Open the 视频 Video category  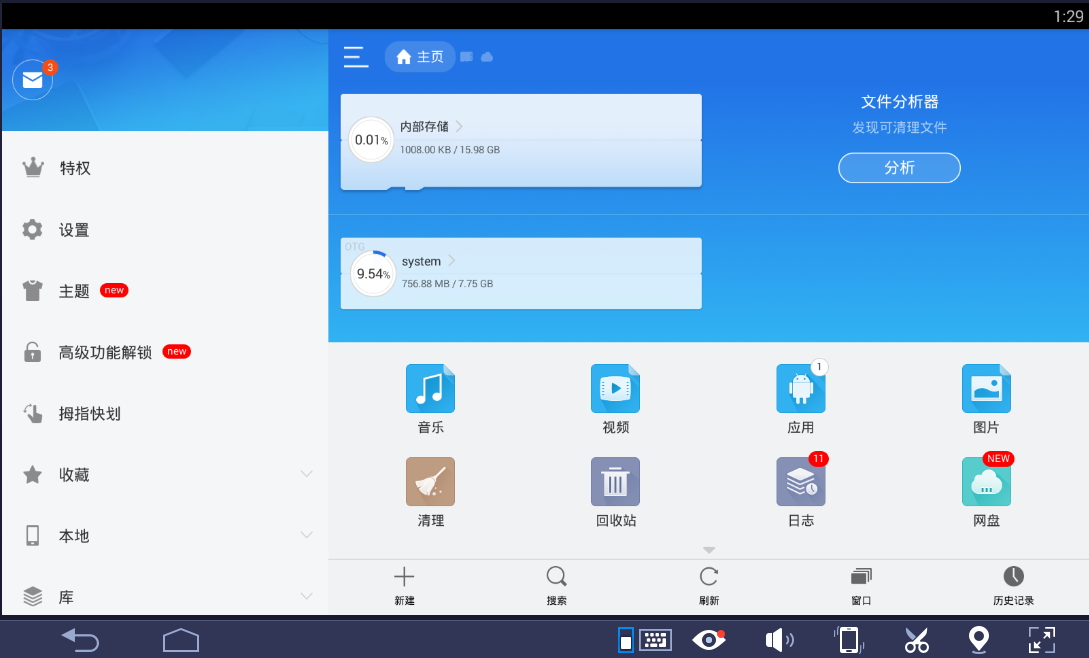point(614,396)
